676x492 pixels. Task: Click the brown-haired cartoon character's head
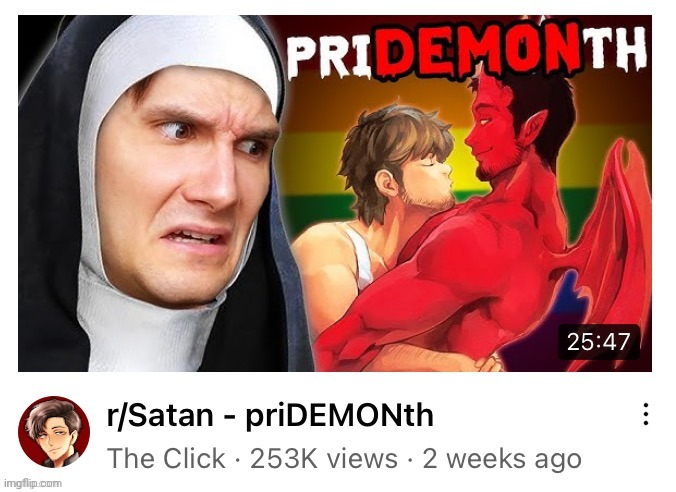coord(397,157)
